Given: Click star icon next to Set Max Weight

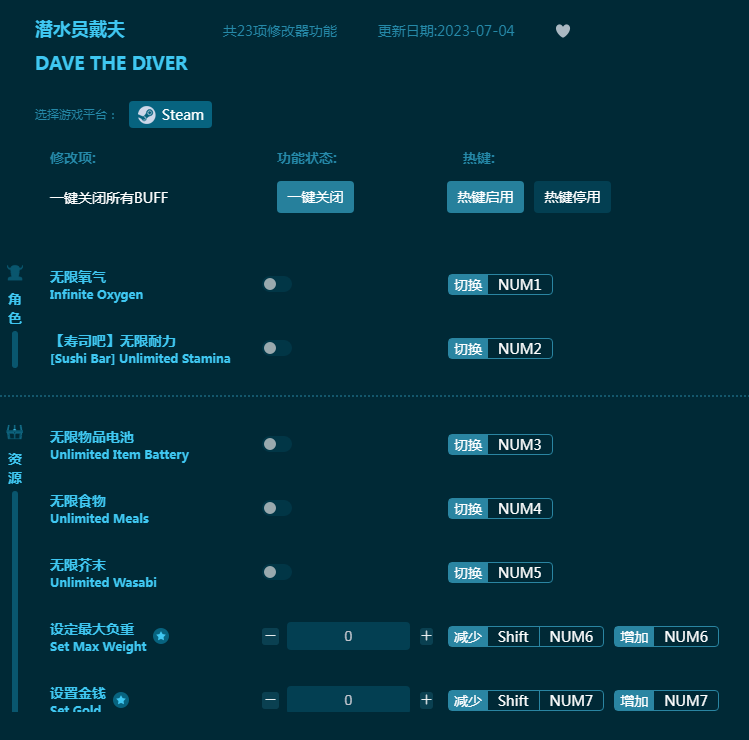Looking at the screenshot, I should (161, 636).
